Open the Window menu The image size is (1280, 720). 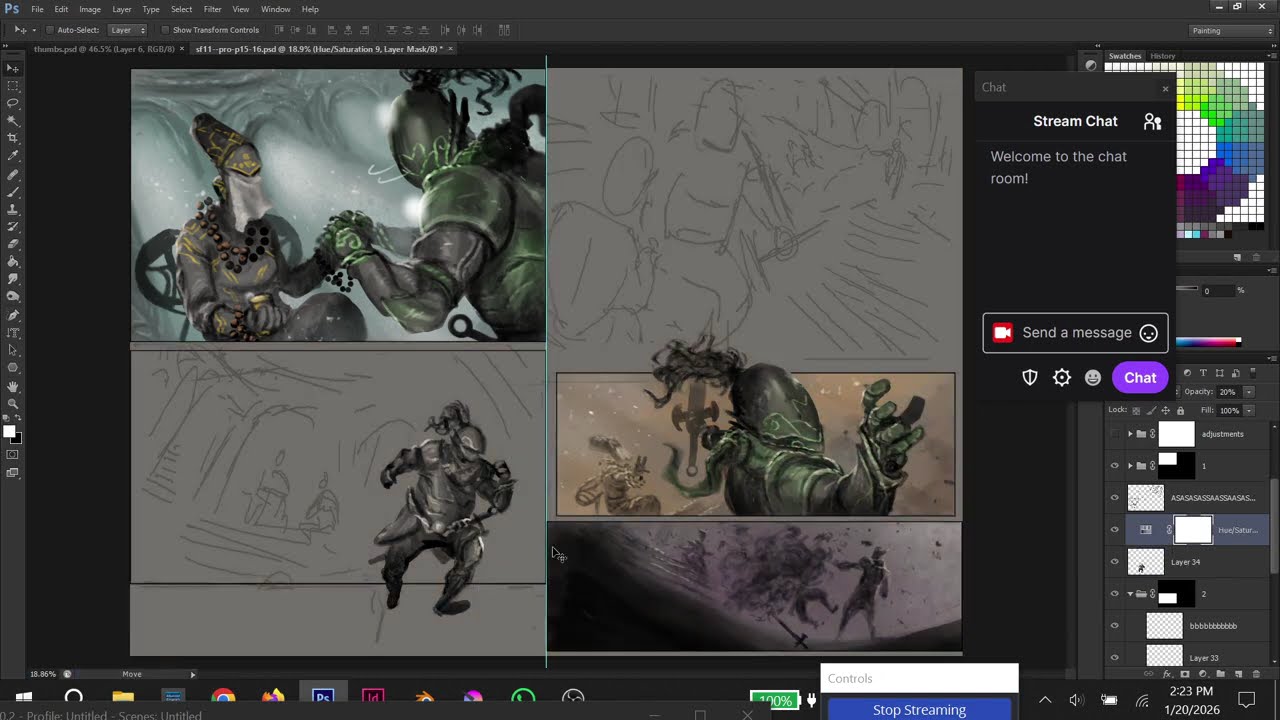[x=275, y=9]
